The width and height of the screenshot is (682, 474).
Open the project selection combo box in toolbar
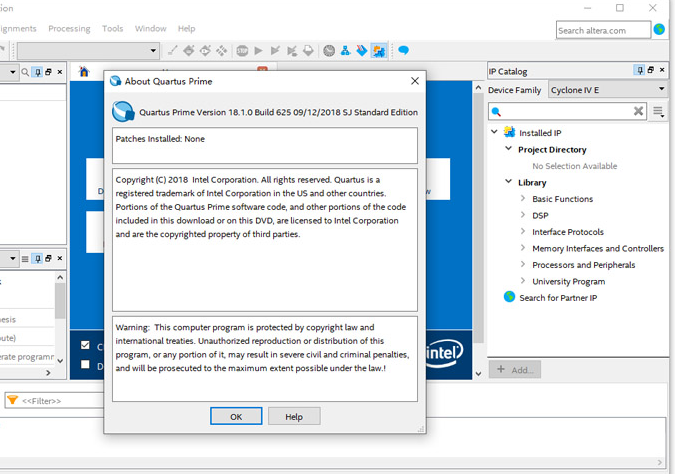(x=88, y=51)
